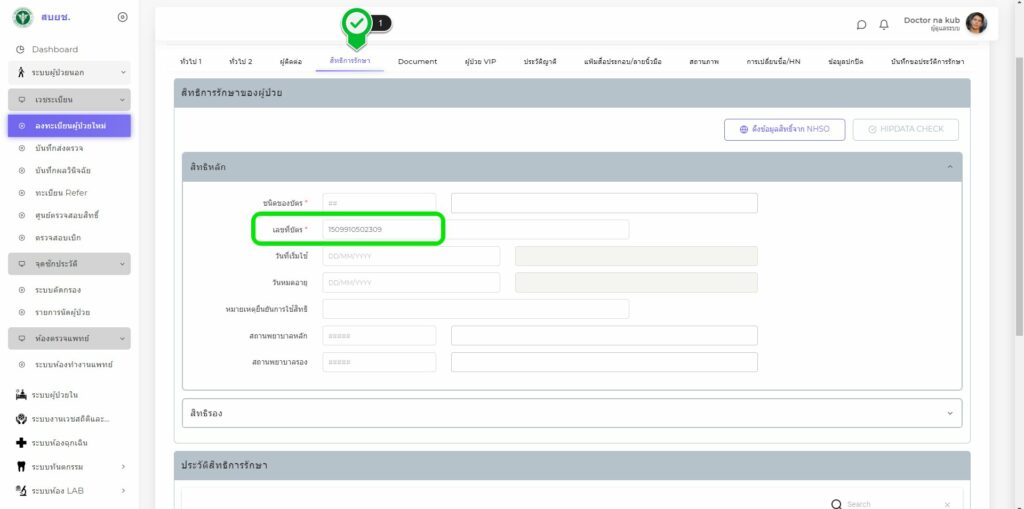Screen dimensions: 1024x509
Task: Open the Doctor na kub profile avatar
Action: click(x=976, y=23)
